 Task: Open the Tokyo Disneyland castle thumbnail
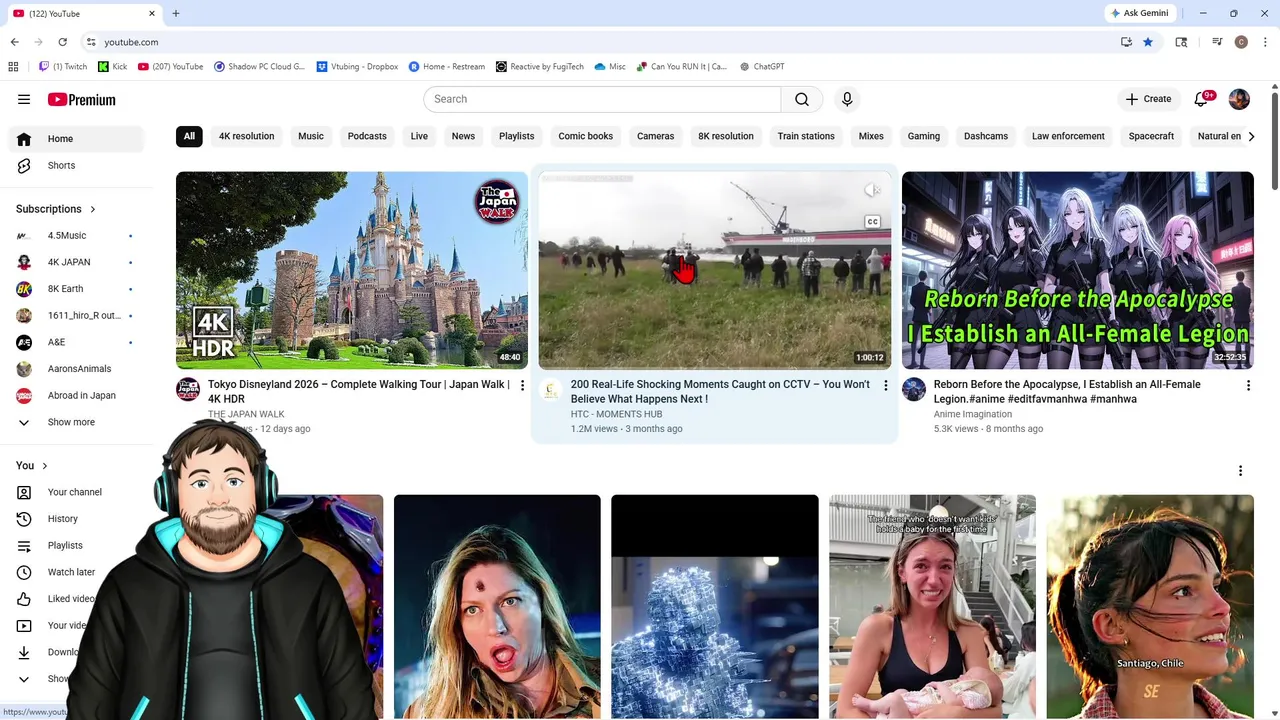pyautogui.click(x=352, y=270)
